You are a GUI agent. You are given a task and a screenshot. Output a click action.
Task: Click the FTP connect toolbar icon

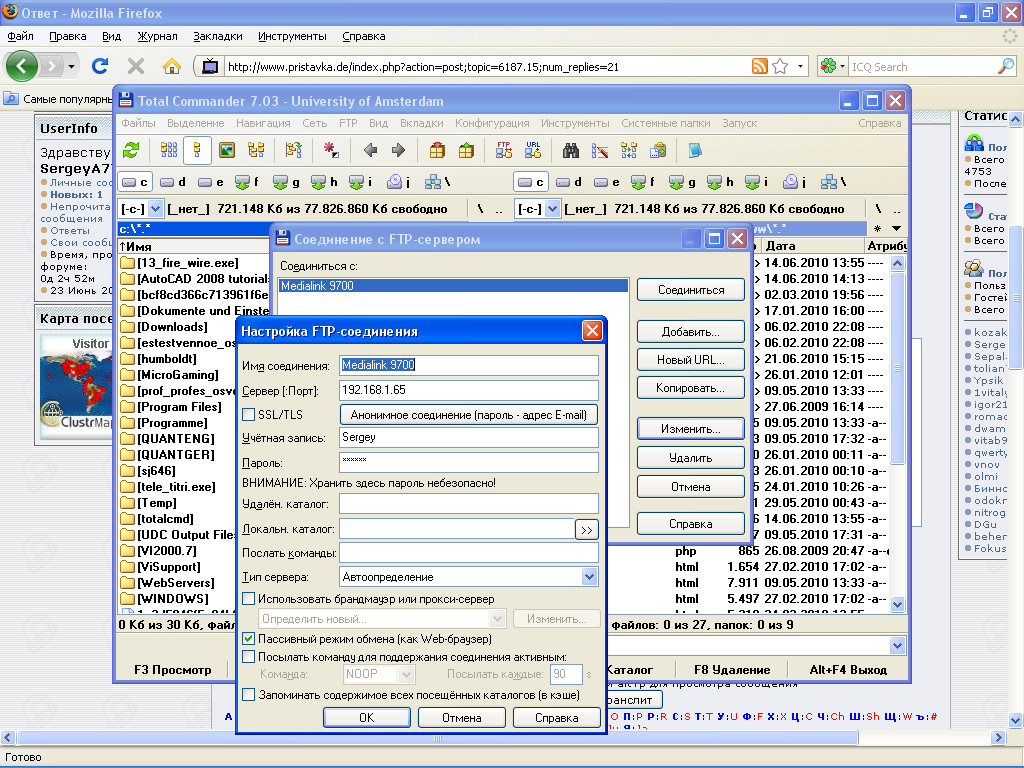coord(504,151)
